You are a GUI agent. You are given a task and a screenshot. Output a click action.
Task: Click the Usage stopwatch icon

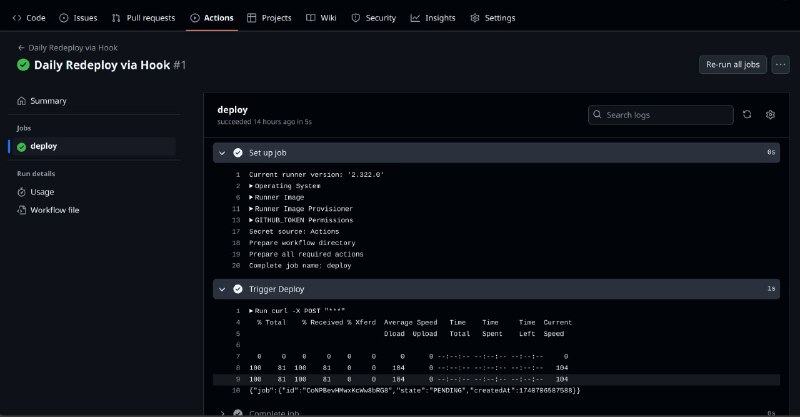22,191
